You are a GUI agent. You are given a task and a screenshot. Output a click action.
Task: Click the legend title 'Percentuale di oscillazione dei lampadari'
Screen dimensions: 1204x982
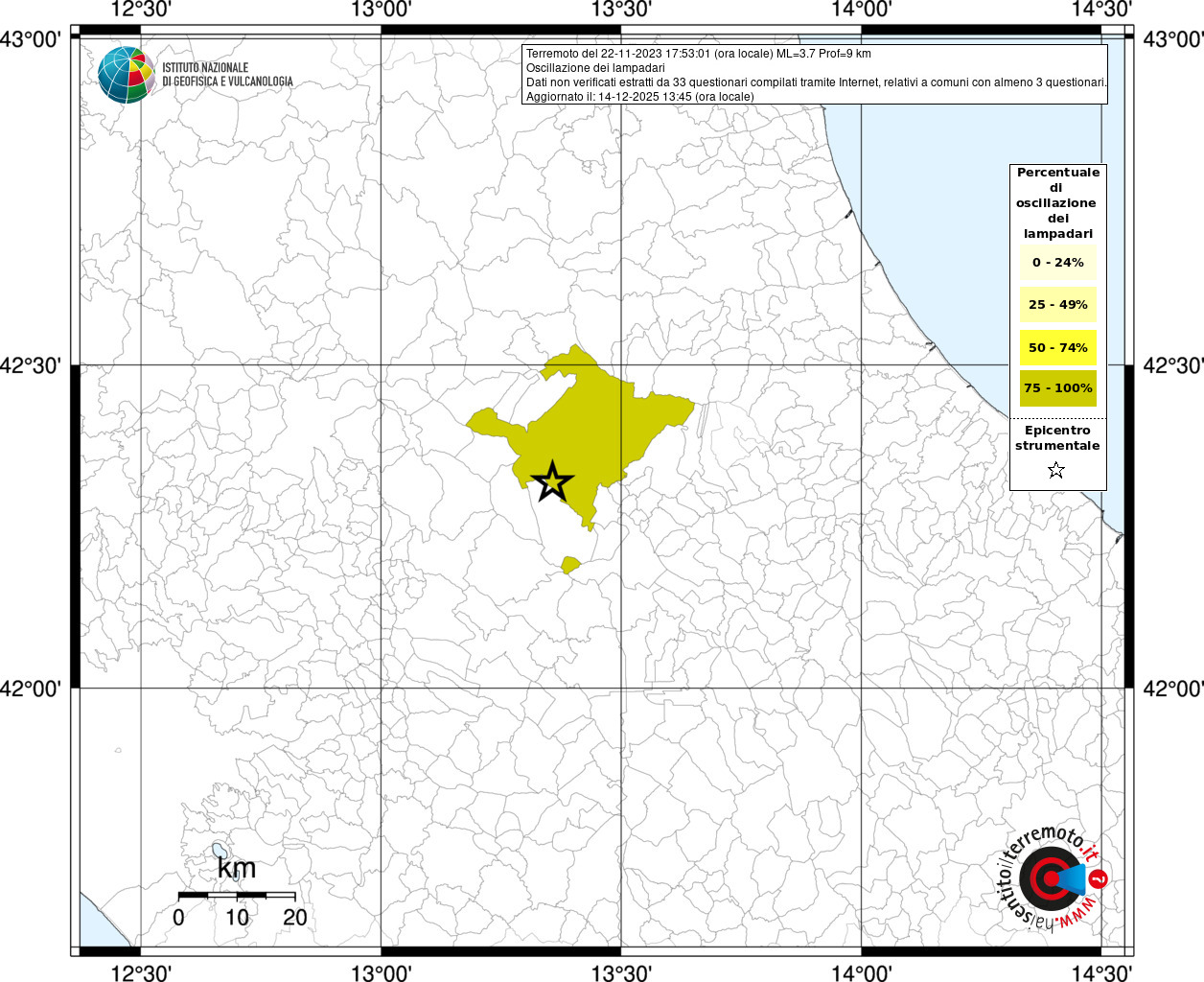(1058, 203)
